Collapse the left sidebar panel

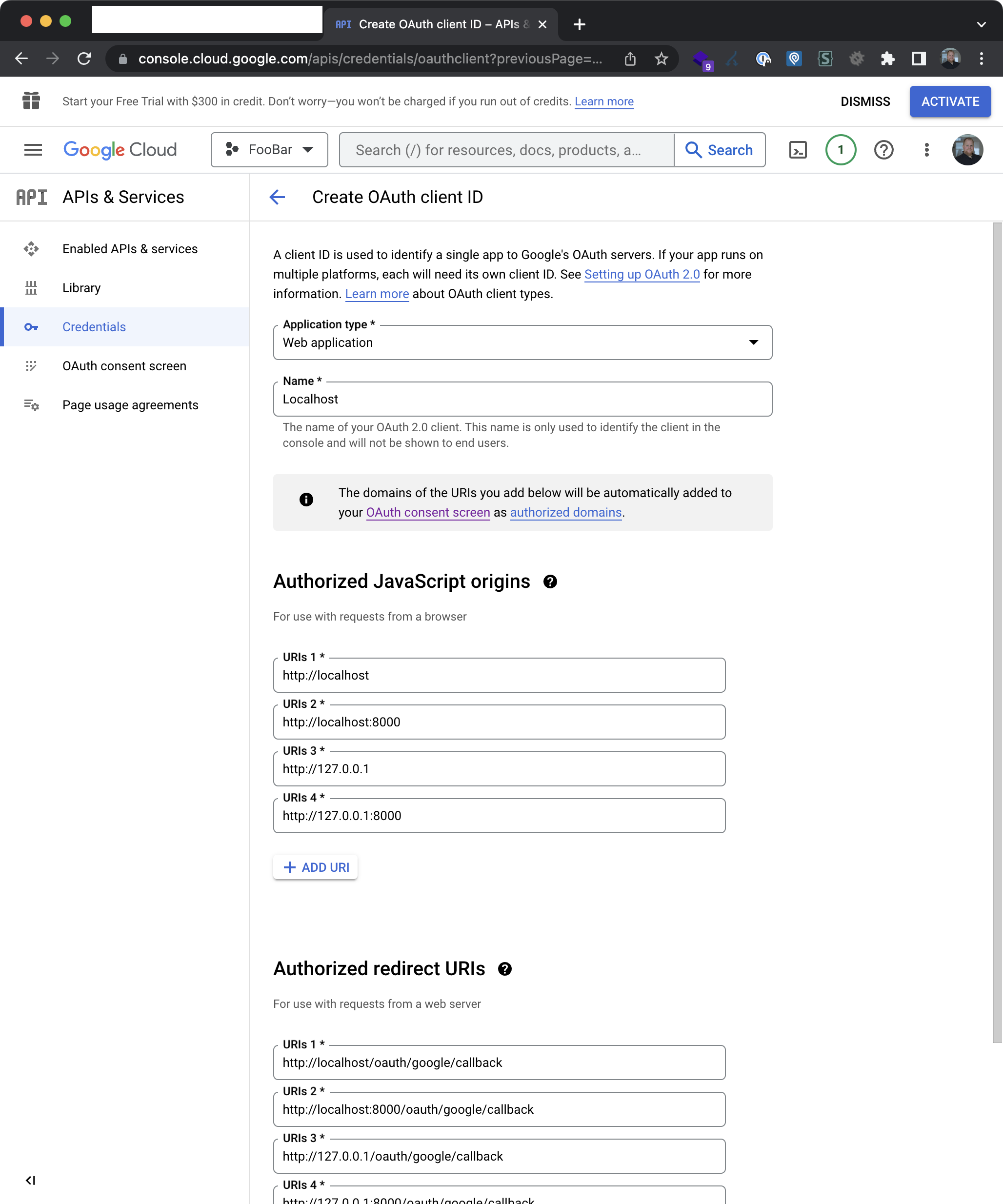pos(30,1181)
